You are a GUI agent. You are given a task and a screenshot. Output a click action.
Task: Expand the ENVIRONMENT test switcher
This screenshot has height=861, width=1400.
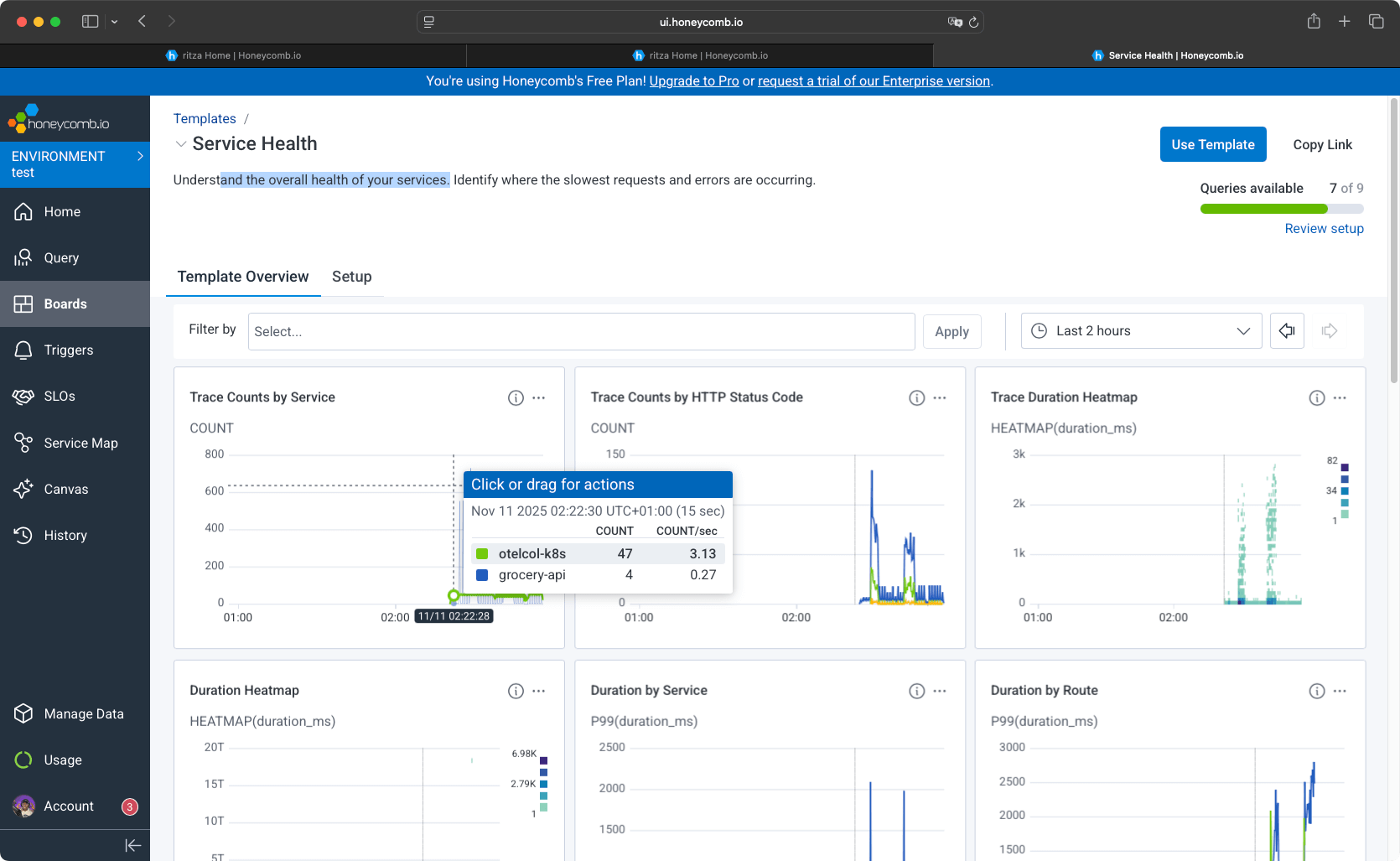[75, 164]
